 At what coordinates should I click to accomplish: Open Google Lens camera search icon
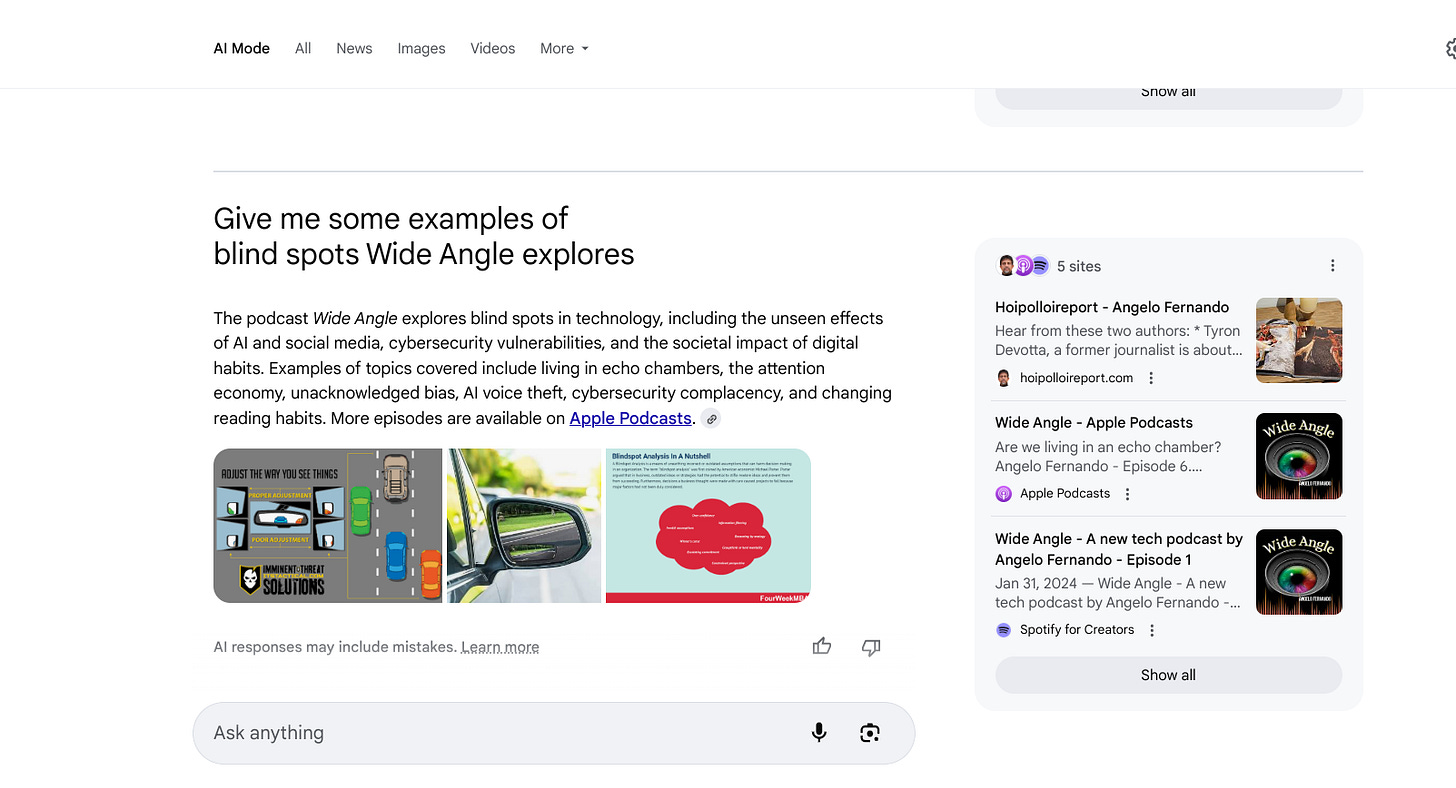pyautogui.click(x=870, y=733)
